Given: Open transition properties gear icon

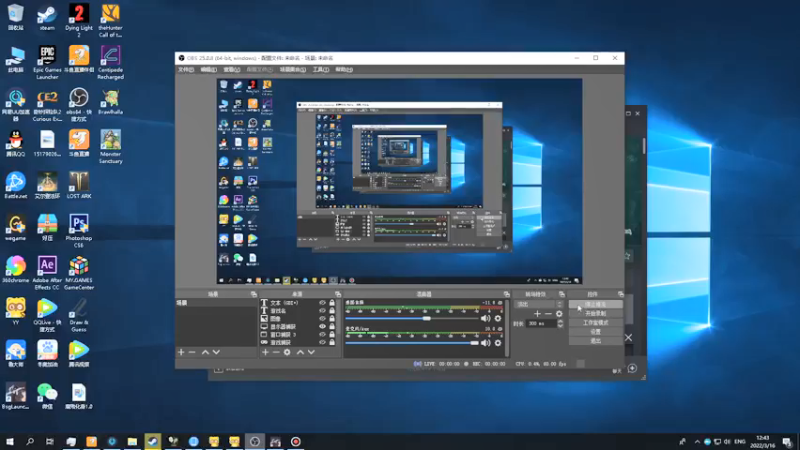Looking at the screenshot, I should tap(559, 314).
